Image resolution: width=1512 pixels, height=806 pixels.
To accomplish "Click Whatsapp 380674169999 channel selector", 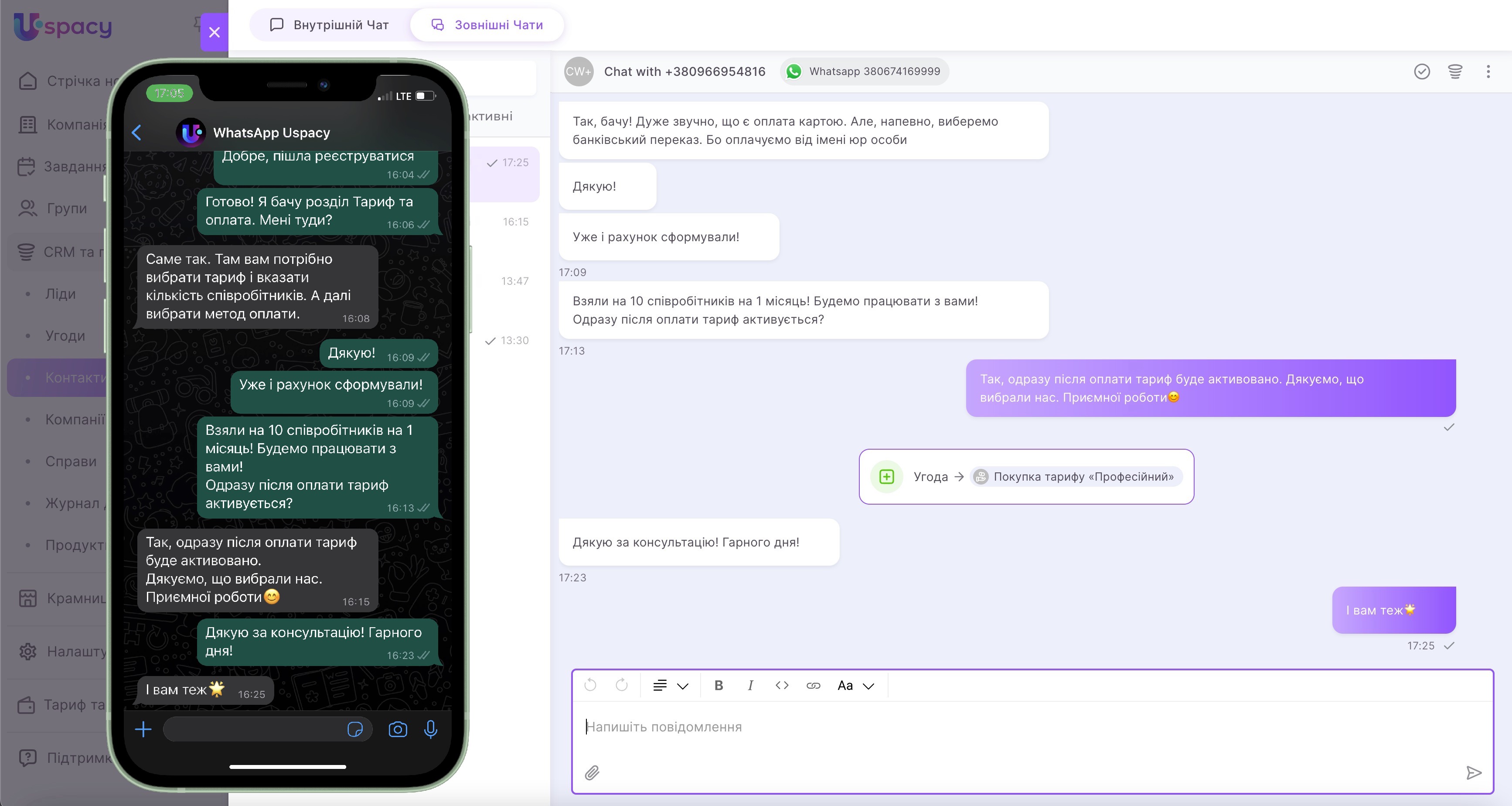I will coord(864,72).
